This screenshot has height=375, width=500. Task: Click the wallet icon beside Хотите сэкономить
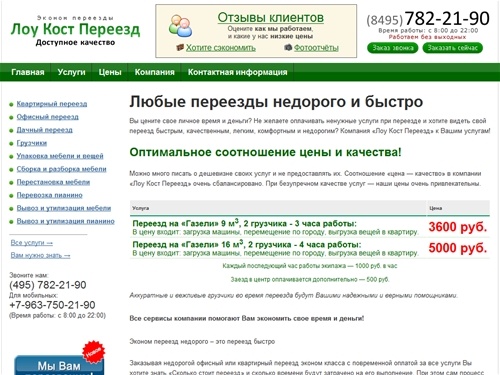[180, 47]
